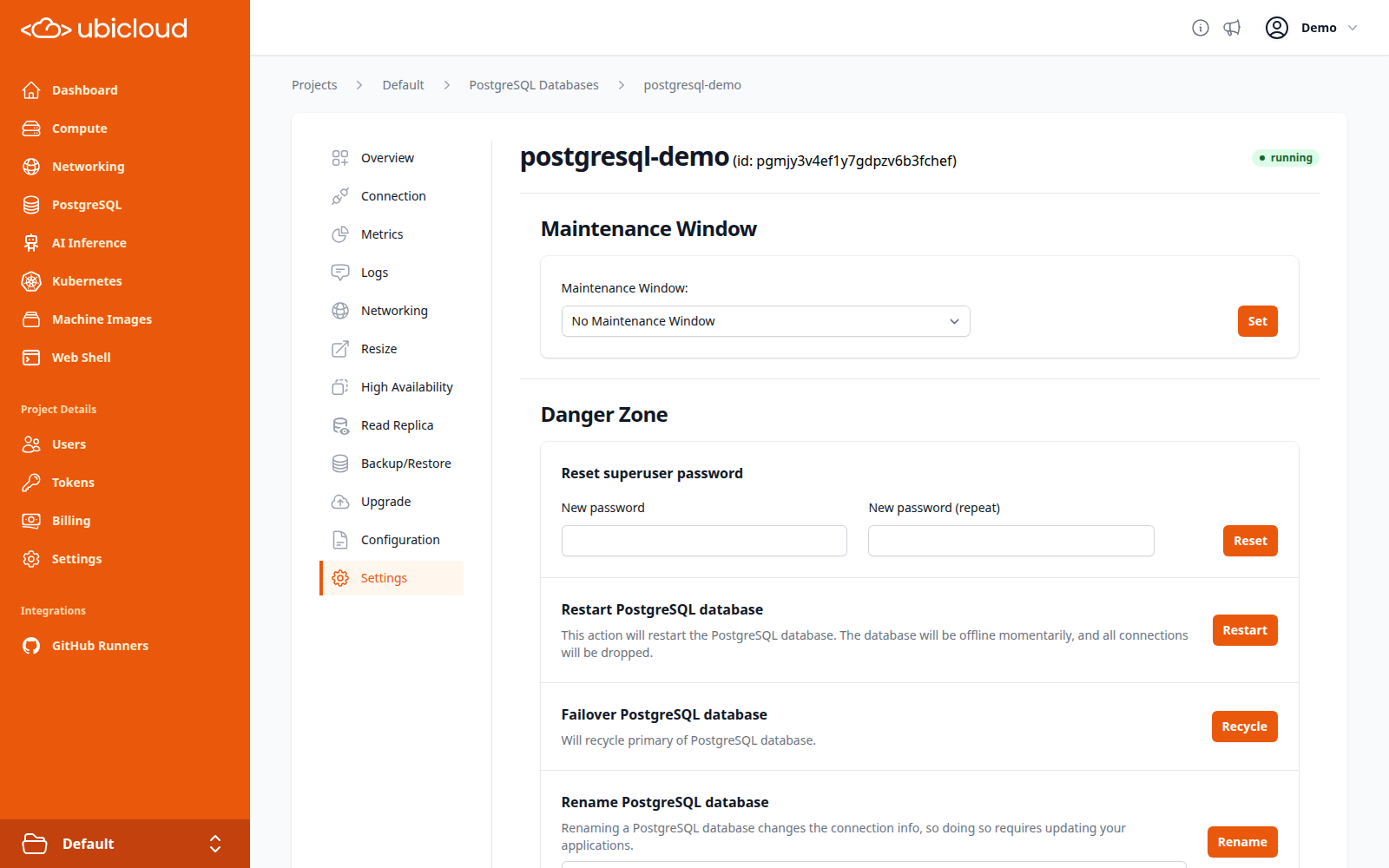This screenshot has width=1389, height=868.
Task: Follow the Default breadcrumb link
Action: click(403, 85)
